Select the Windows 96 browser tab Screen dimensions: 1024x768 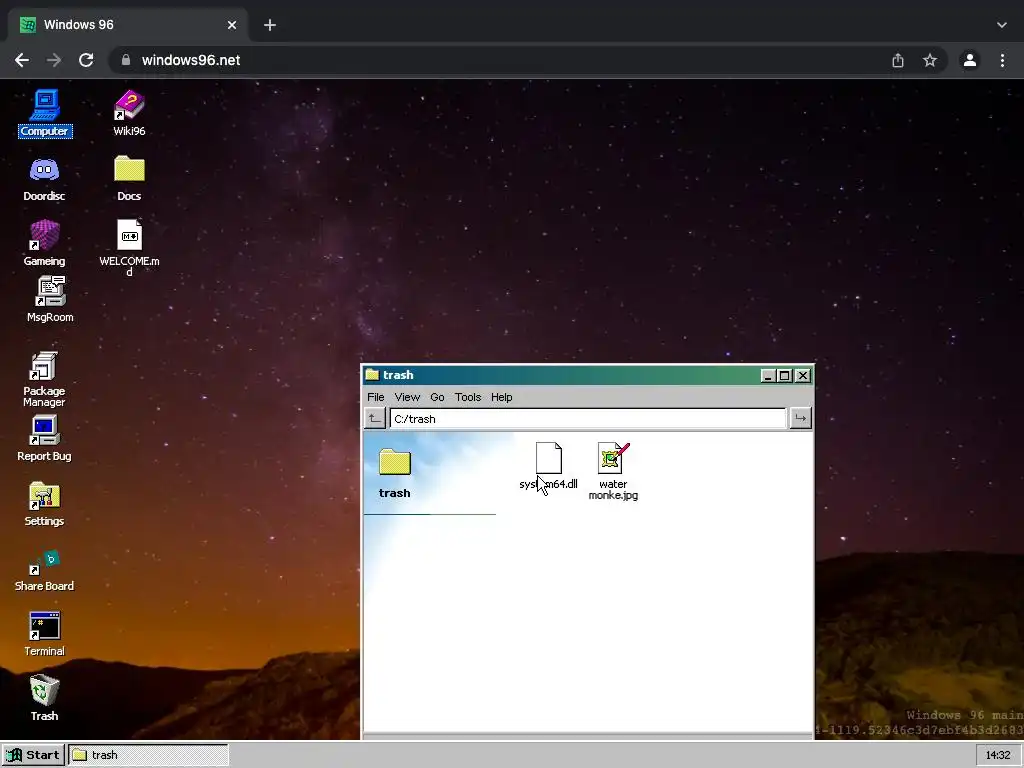128,25
